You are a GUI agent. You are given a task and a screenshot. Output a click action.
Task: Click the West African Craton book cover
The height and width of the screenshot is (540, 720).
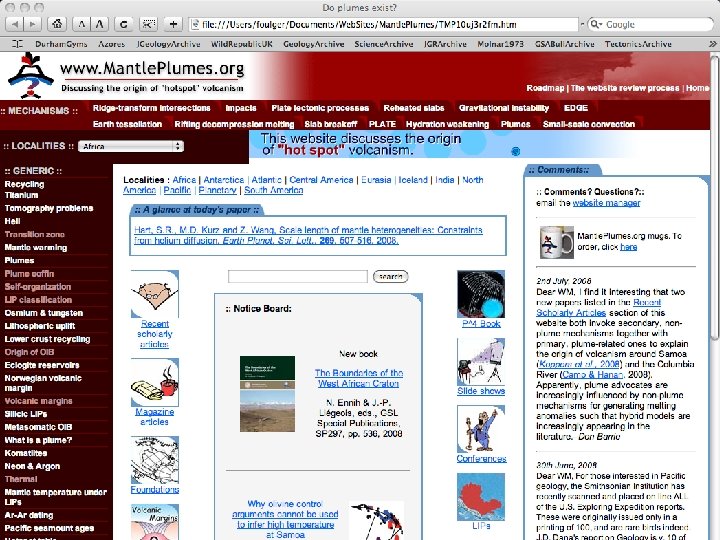tap(267, 394)
